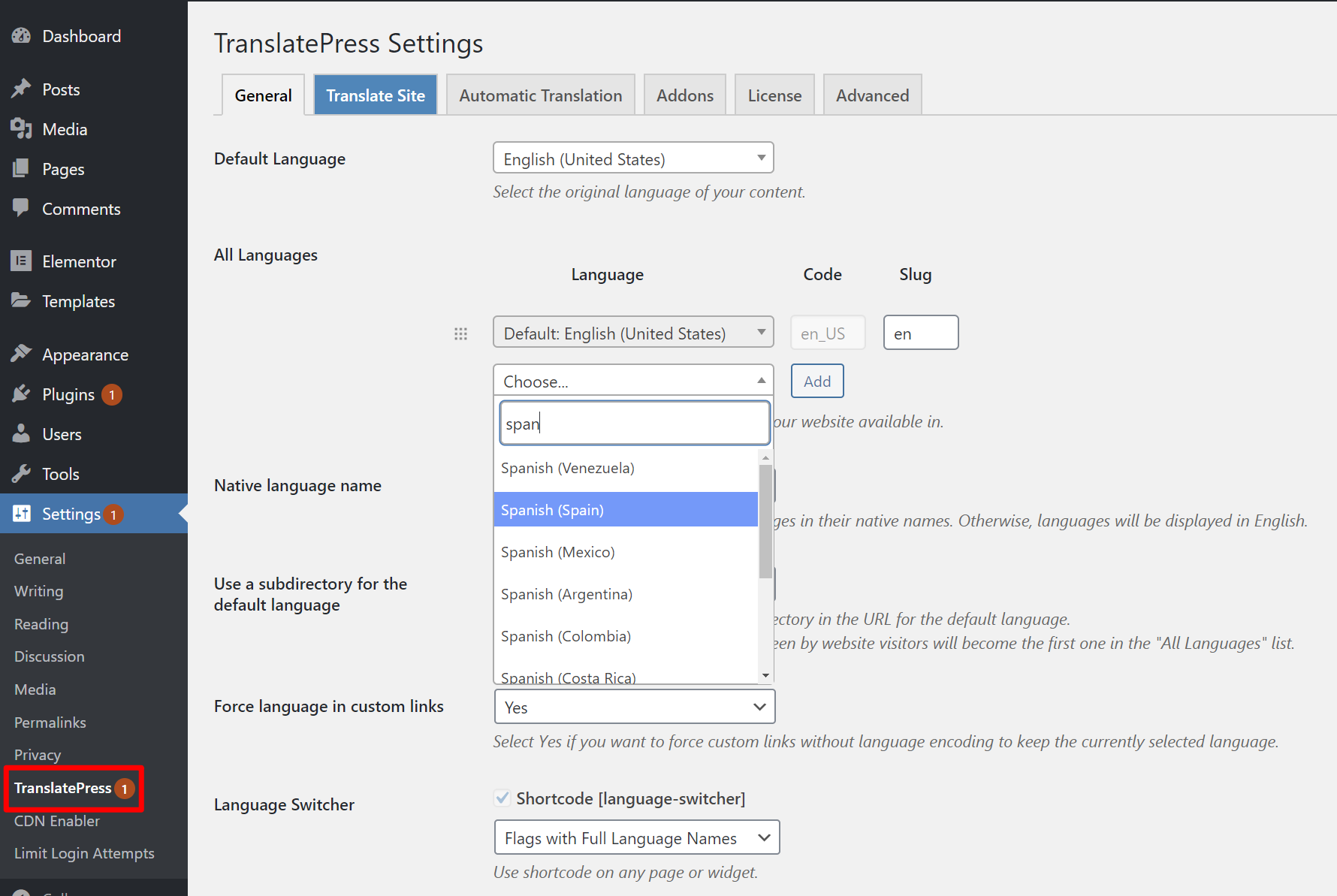Image resolution: width=1337 pixels, height=896 pixels.
Task: Click the slug field with en
Action: coord(921,333)
